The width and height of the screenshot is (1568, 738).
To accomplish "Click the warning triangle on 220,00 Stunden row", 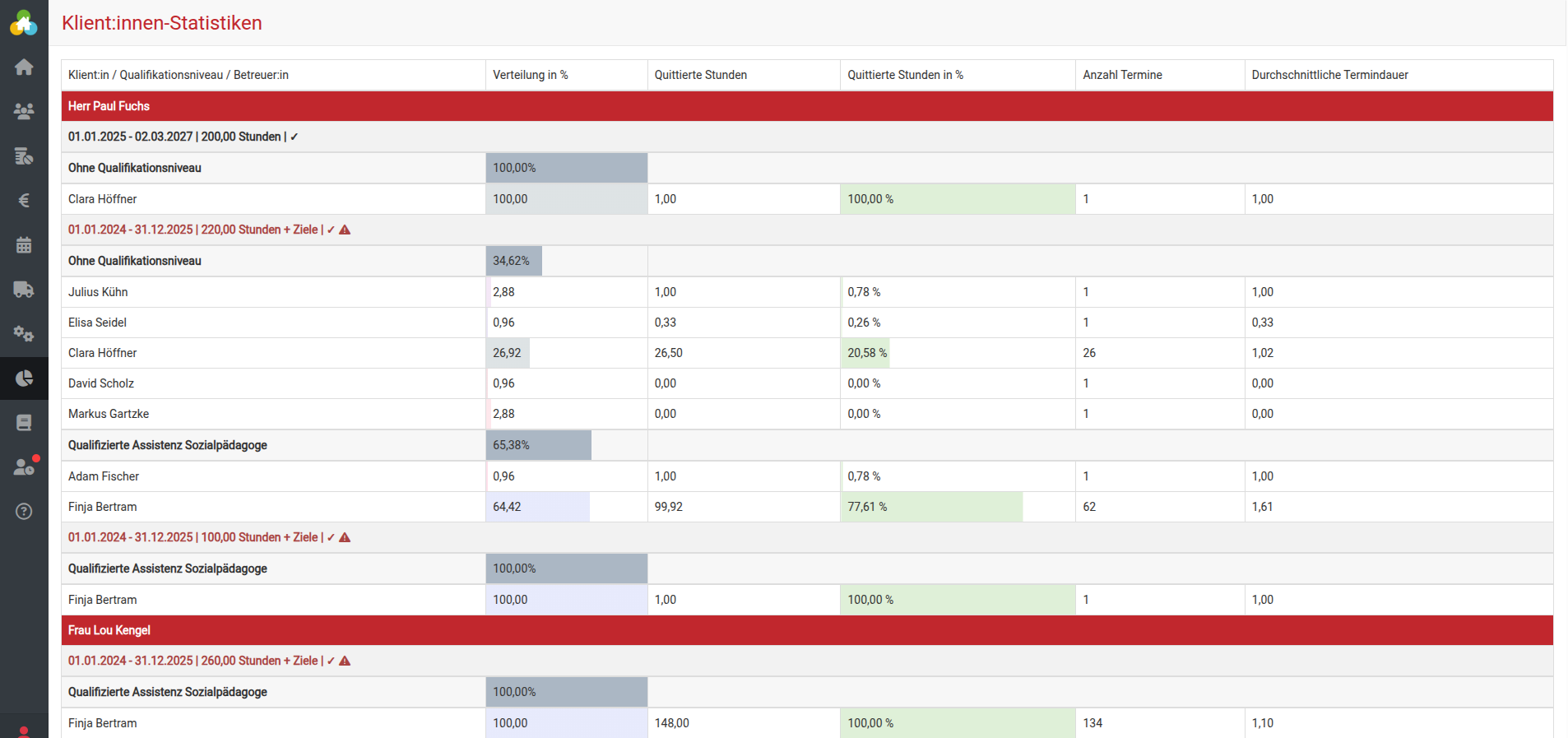I will [x=345, y=230].
